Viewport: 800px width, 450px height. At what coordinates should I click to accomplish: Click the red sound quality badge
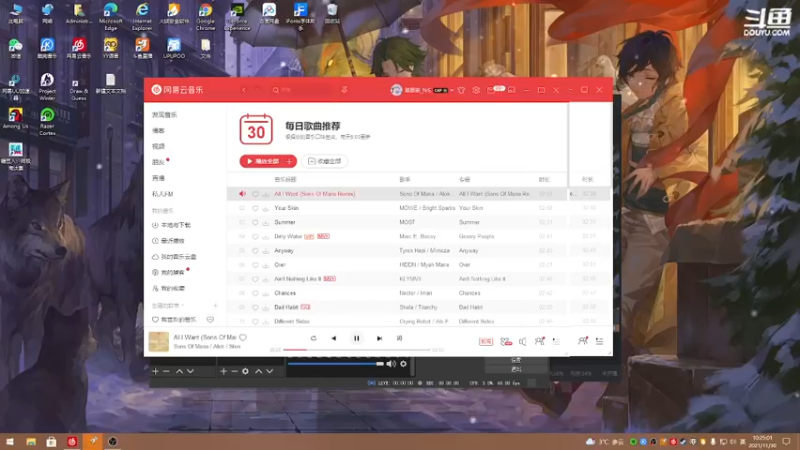pos(486,341)
